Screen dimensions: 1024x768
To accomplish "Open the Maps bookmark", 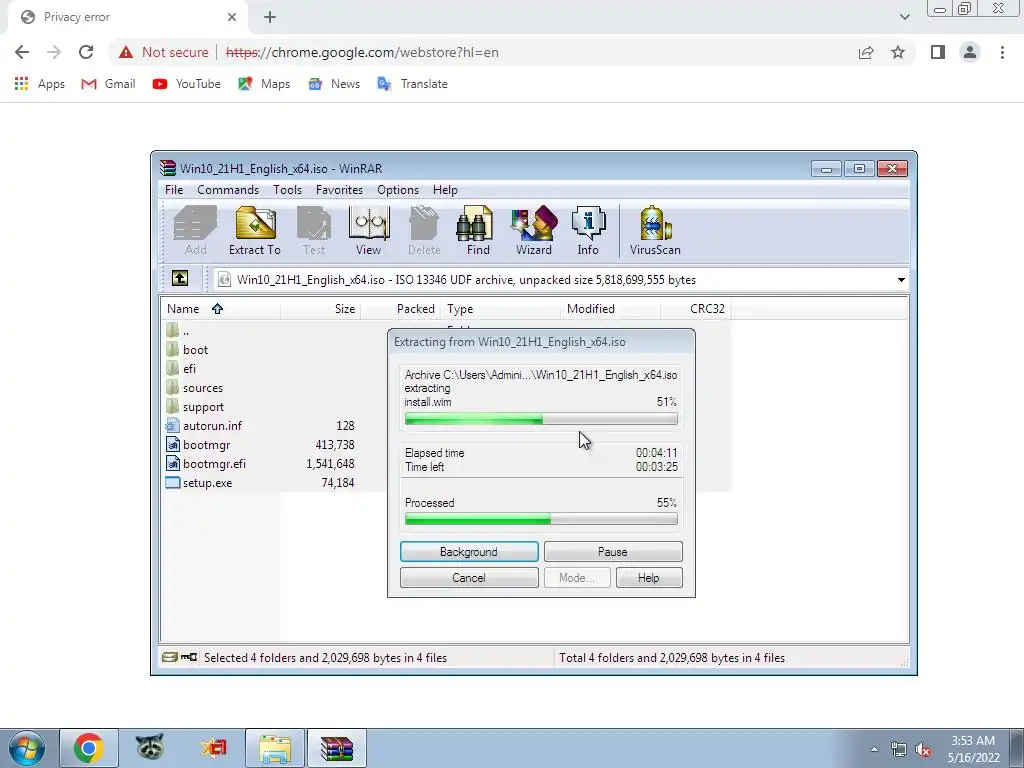I will [264, 84].
